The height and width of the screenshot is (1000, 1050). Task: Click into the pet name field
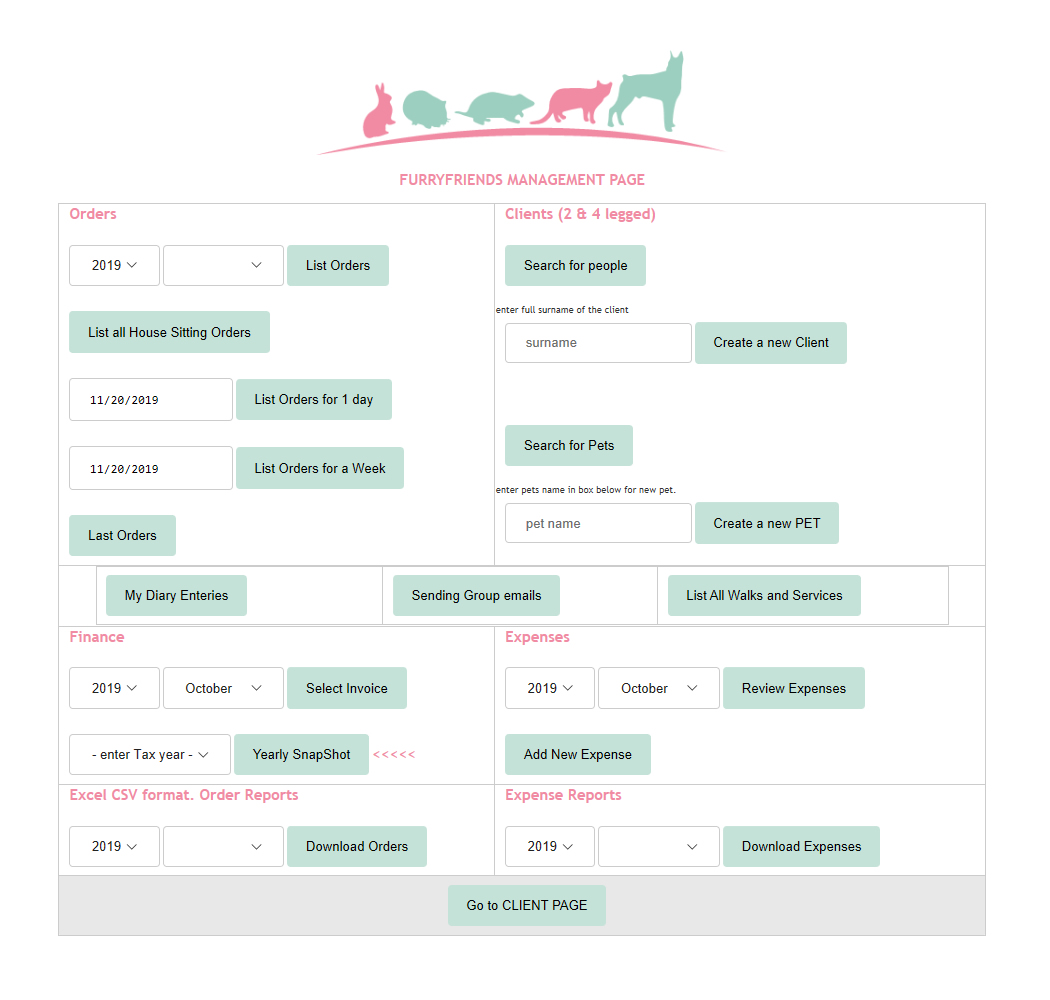pyautogui.click(x=598, y=524)
